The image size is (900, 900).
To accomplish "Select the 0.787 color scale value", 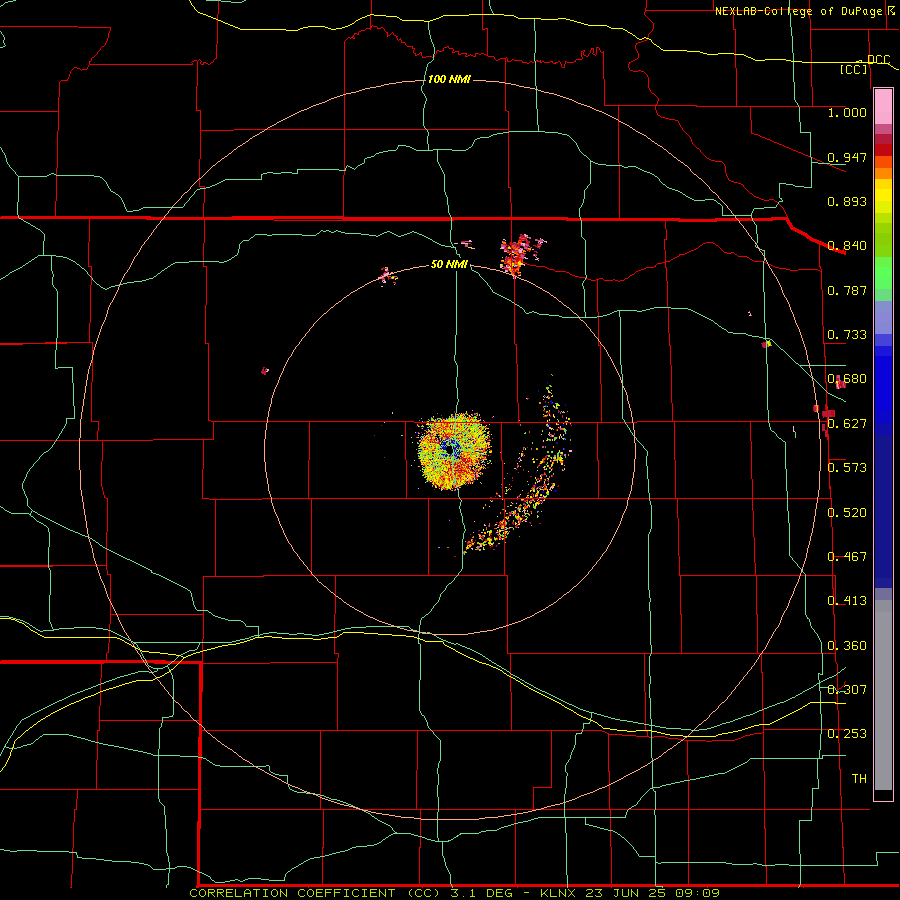I will [x=847, y=290].
